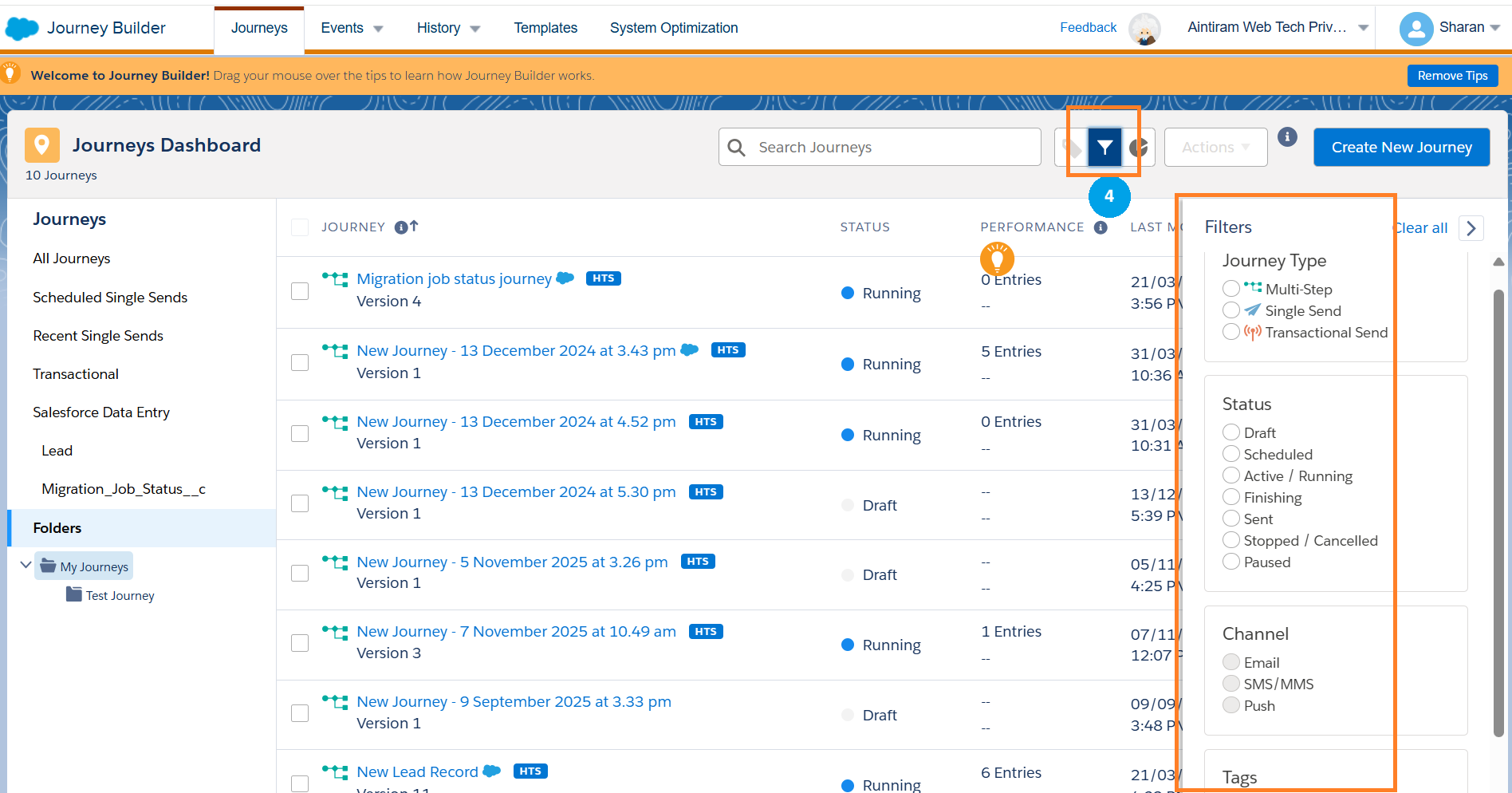
Task: Collapse the My Journeys folder tree
Action: pos(26,566)
